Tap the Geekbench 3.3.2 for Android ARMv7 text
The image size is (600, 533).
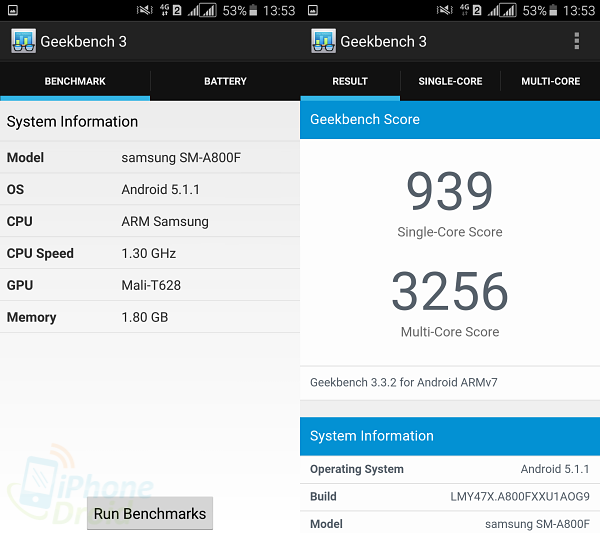pos(404,382)
